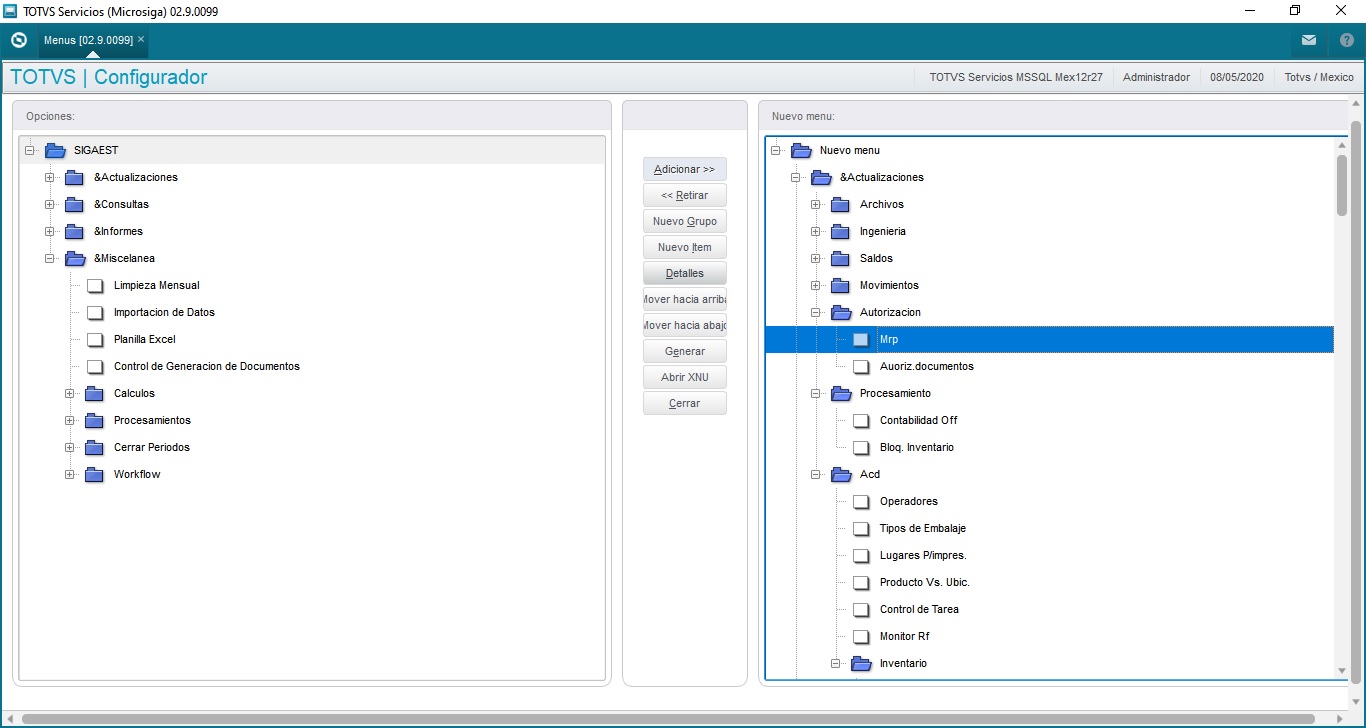The height and width of the screenshot is (728, 1366).
Task: Click the Procesamientos folder icon
Action: [95, 420]
